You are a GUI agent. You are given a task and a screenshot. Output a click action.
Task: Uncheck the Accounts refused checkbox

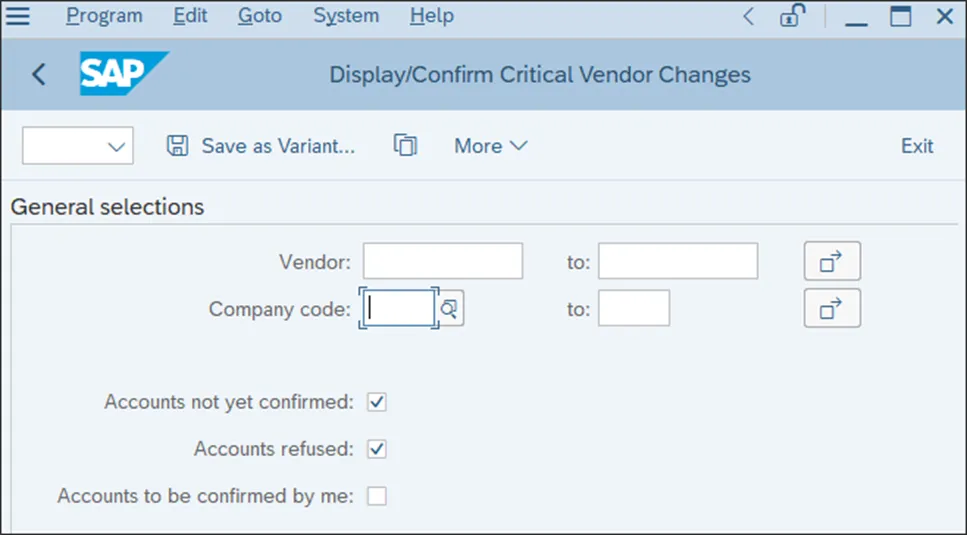click(377, 449)
